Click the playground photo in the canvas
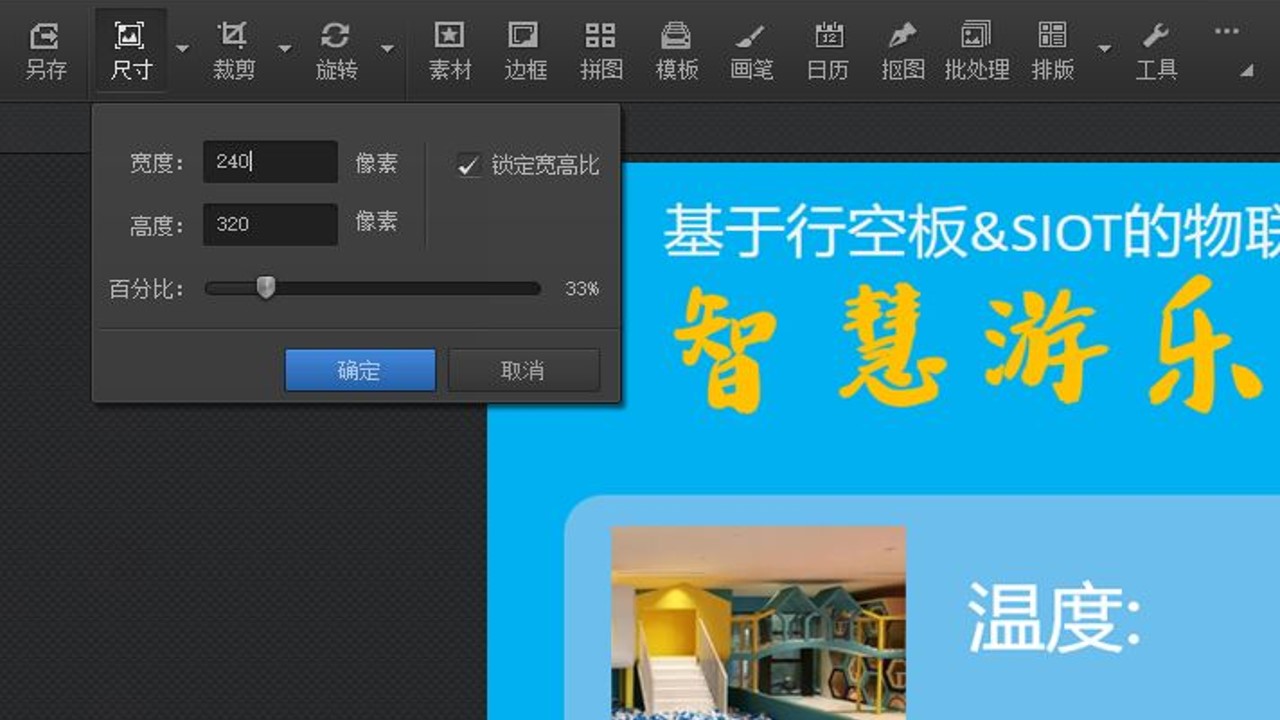Viewport: 1280px width, 720px height. pos(758,623)
